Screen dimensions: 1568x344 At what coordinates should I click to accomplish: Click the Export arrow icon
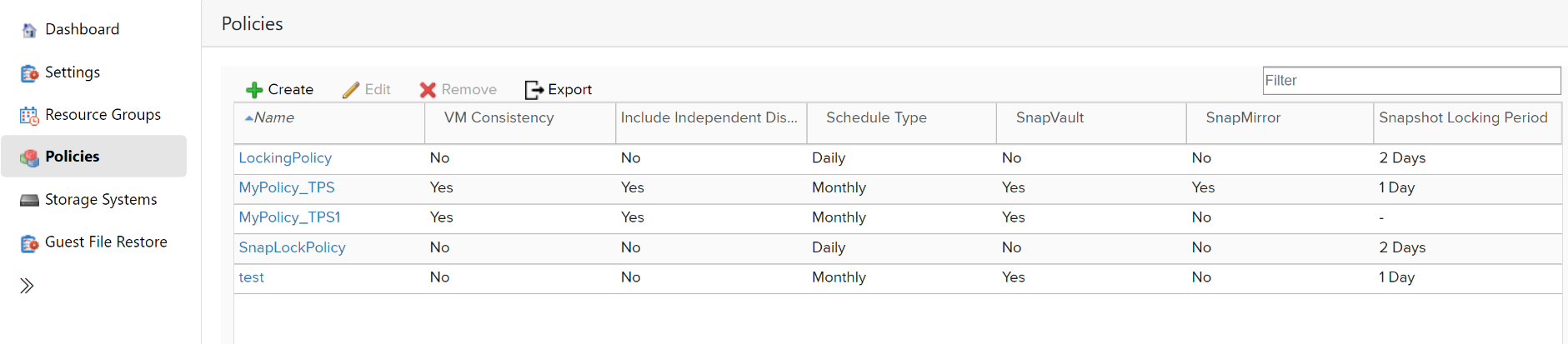534,90
